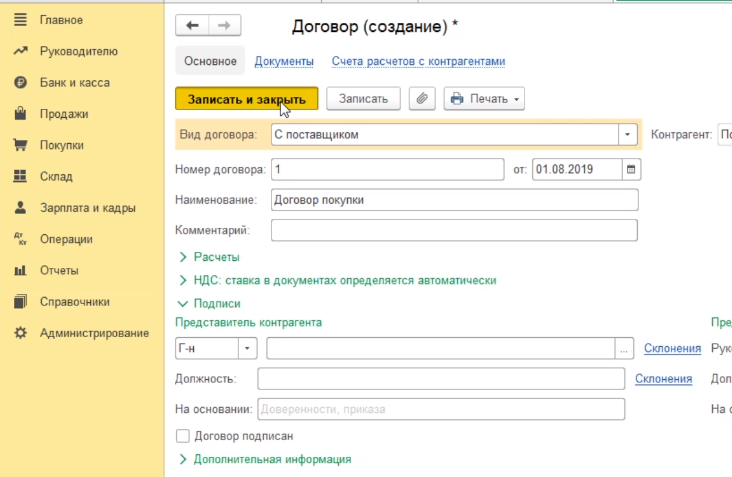Viewport: 732px width, 477px height.
Task: Open Счета расчетов с контрагентами tab
Action: tap(418, 61)
